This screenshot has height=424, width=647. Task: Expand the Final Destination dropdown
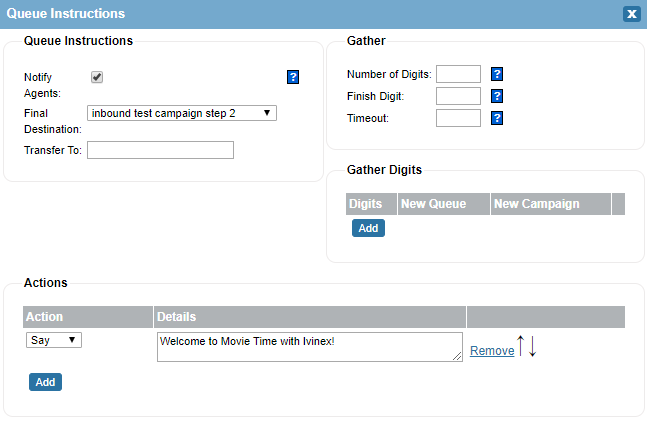[182, 113]
